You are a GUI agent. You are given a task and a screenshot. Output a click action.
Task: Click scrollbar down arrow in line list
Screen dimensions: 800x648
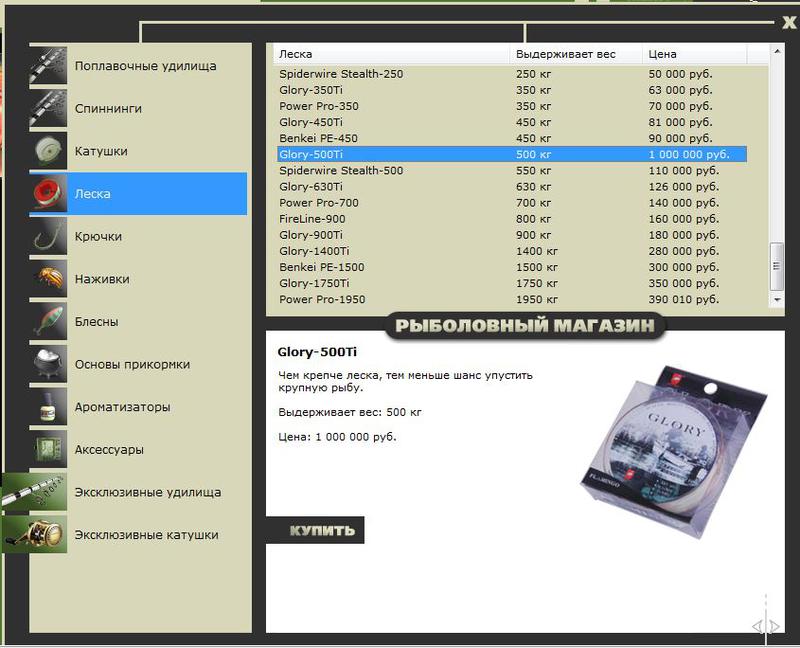(x=777, y=300)
